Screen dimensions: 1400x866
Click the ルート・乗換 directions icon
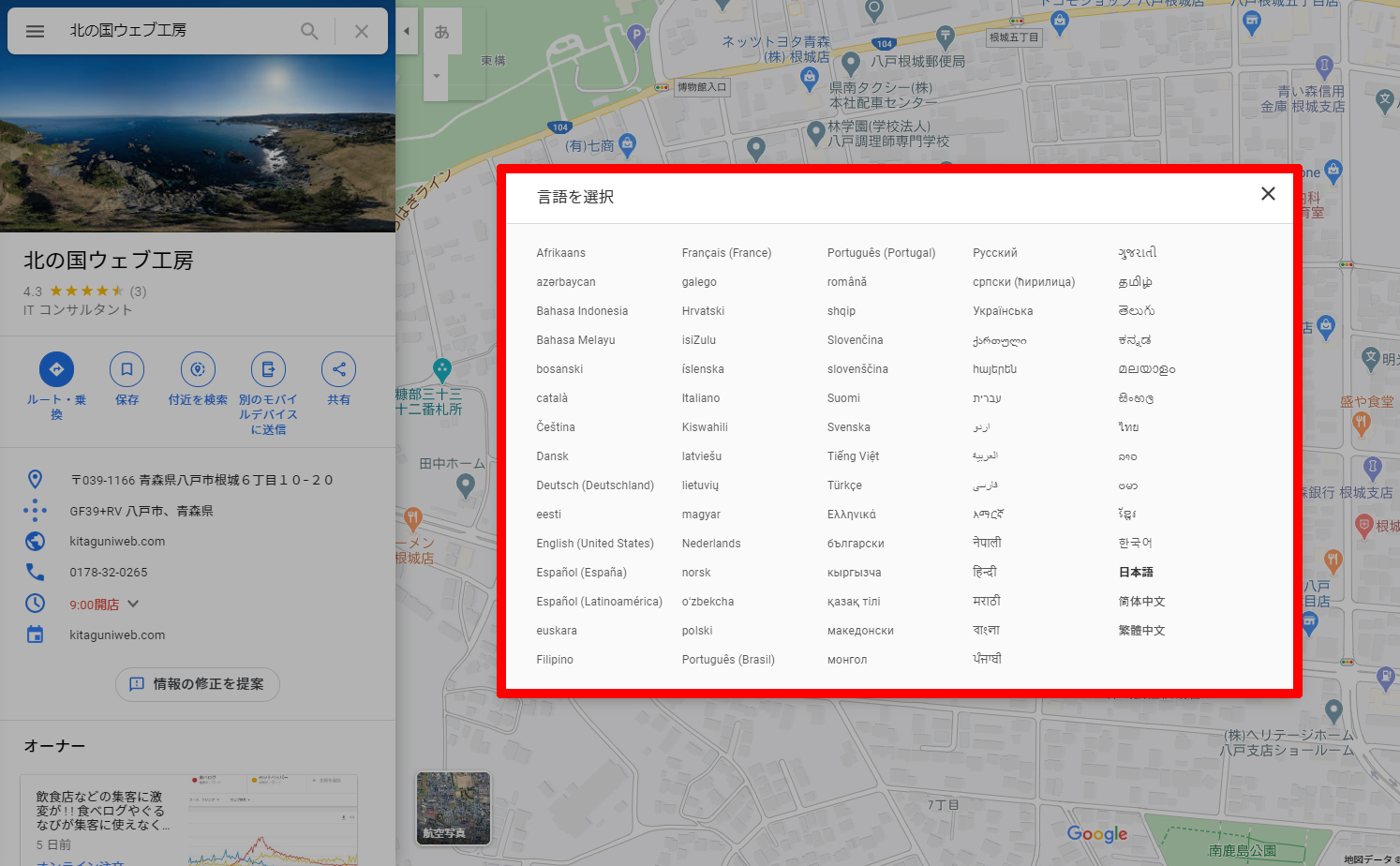(x=56, y=369)
